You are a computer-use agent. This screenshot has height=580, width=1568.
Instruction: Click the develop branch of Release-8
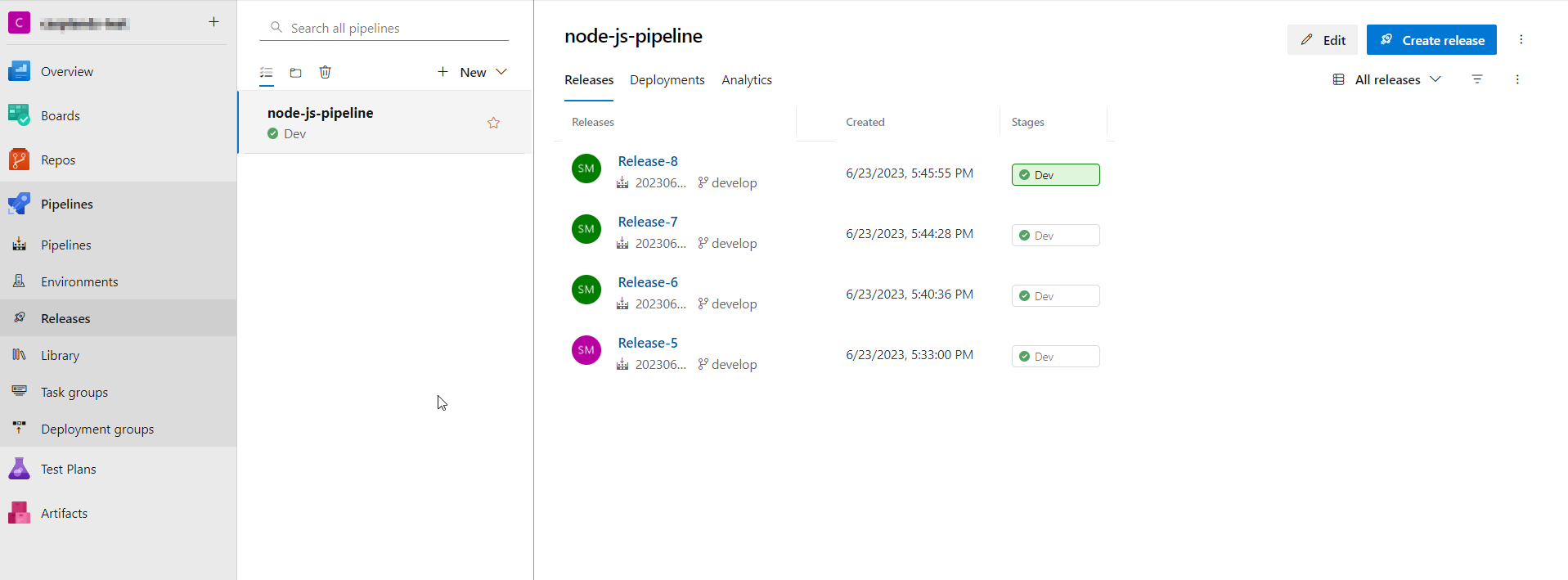tap(727, 183)
